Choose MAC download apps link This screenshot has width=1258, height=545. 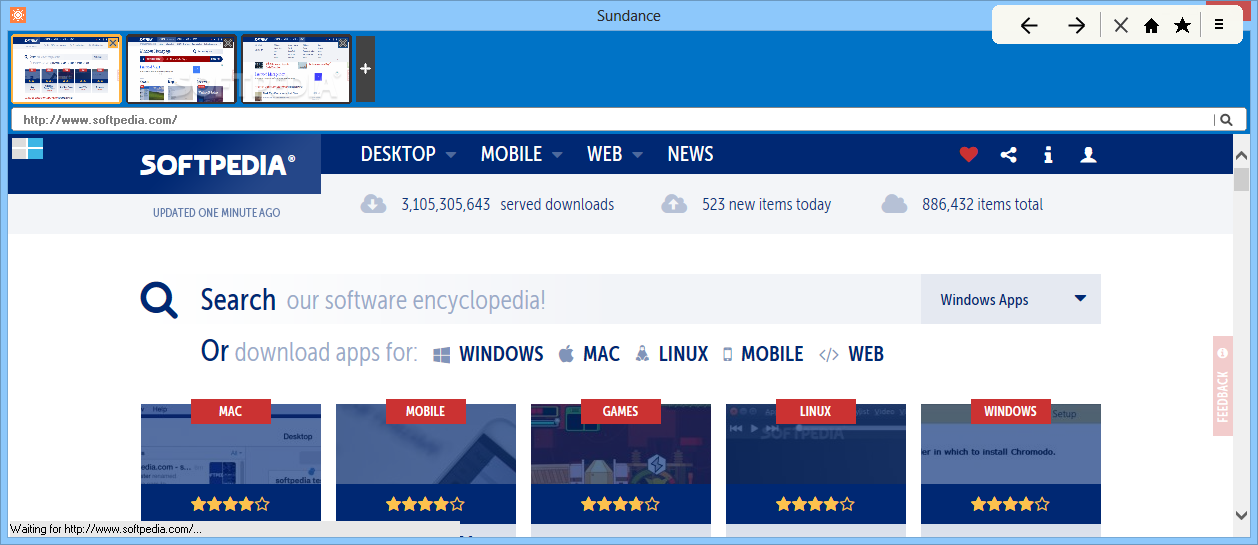point(589,354)
